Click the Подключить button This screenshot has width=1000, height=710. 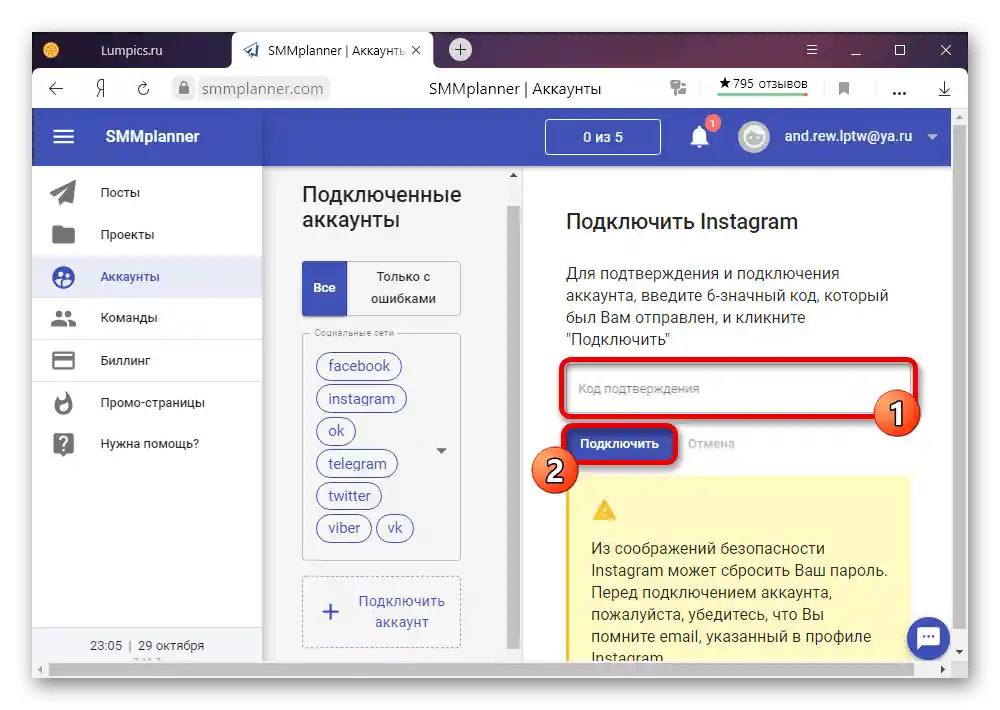click(x=619, y=443)
